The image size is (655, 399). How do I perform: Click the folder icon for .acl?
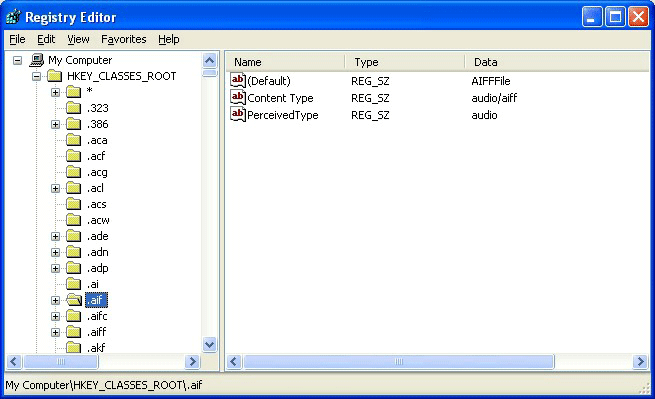click(74, 188)
